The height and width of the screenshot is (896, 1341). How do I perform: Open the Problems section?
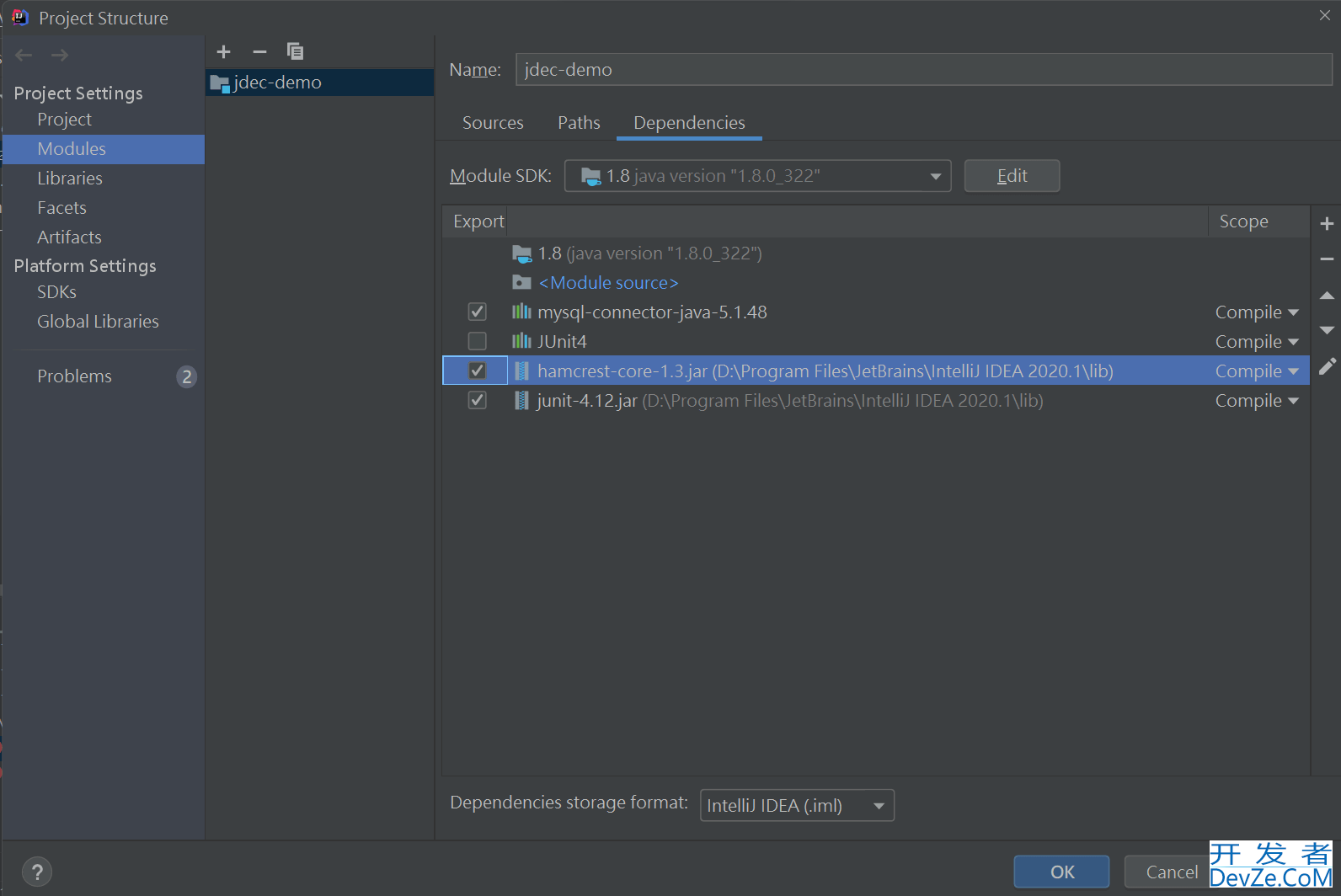pyautogui.click(x=74, y=376)
